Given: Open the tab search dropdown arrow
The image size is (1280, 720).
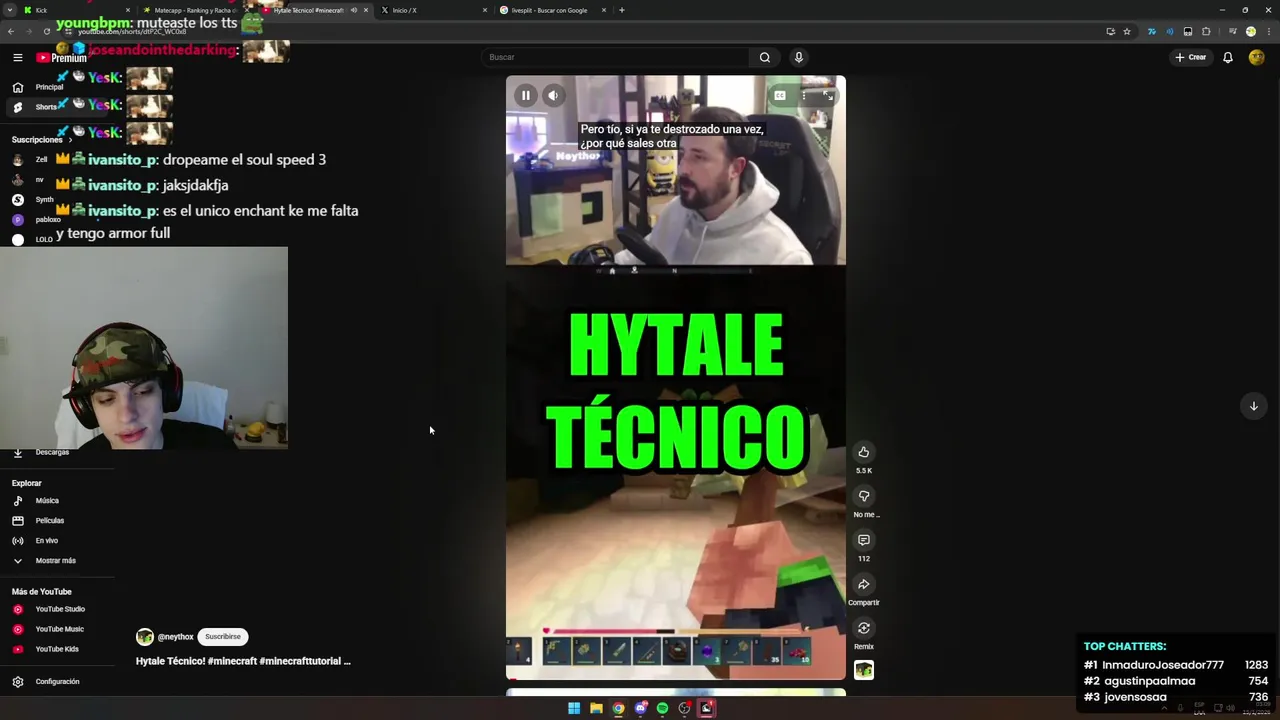Looking at the screenshot, I should click(10, 10).
